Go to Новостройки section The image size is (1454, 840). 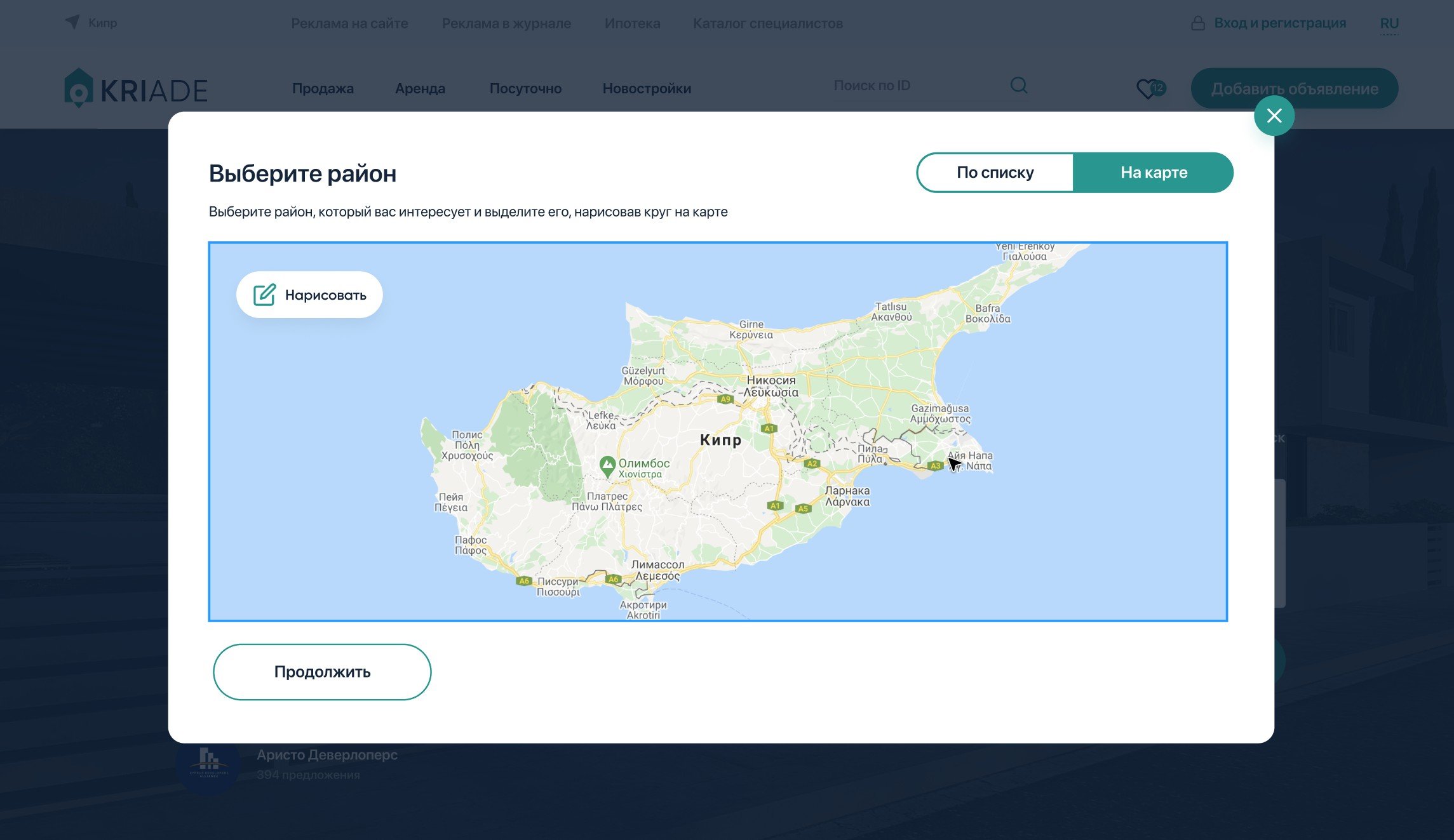(646, 88)
